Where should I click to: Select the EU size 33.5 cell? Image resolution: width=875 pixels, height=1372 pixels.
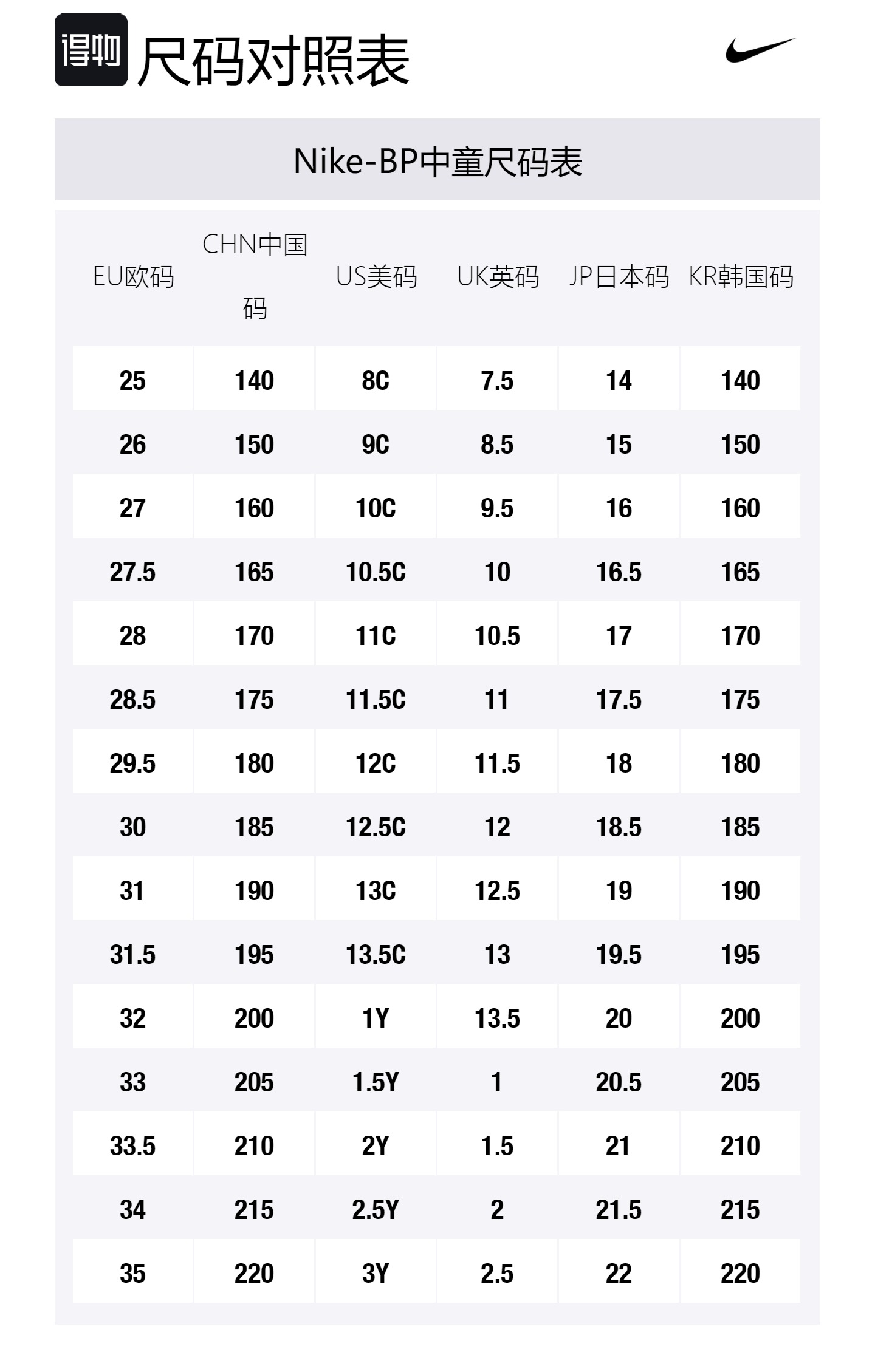point(132,1146)
